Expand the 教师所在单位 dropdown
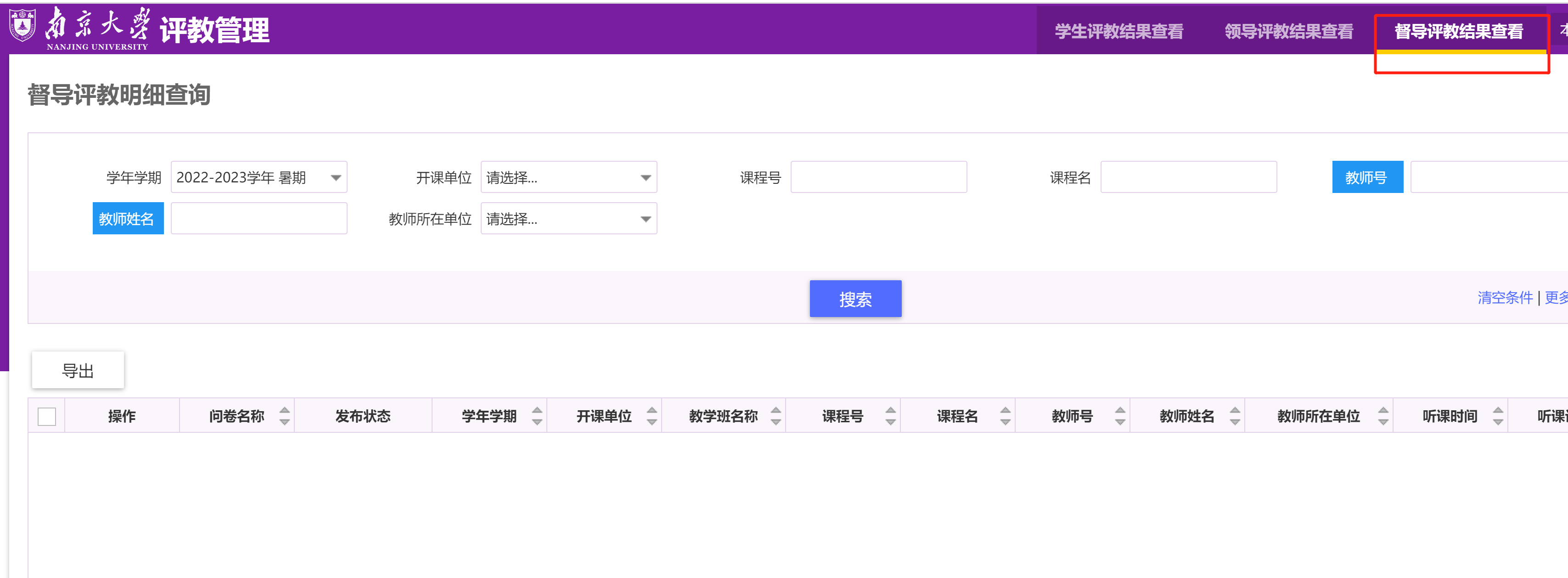The image size is (1568, 578). point(568,219)
